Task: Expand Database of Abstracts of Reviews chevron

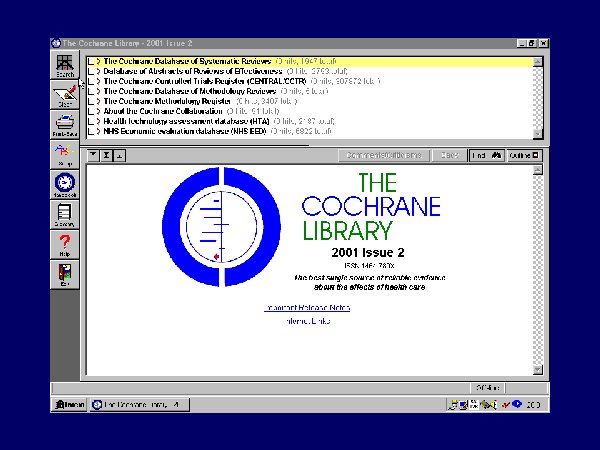Action: click(x=99, y=71)
